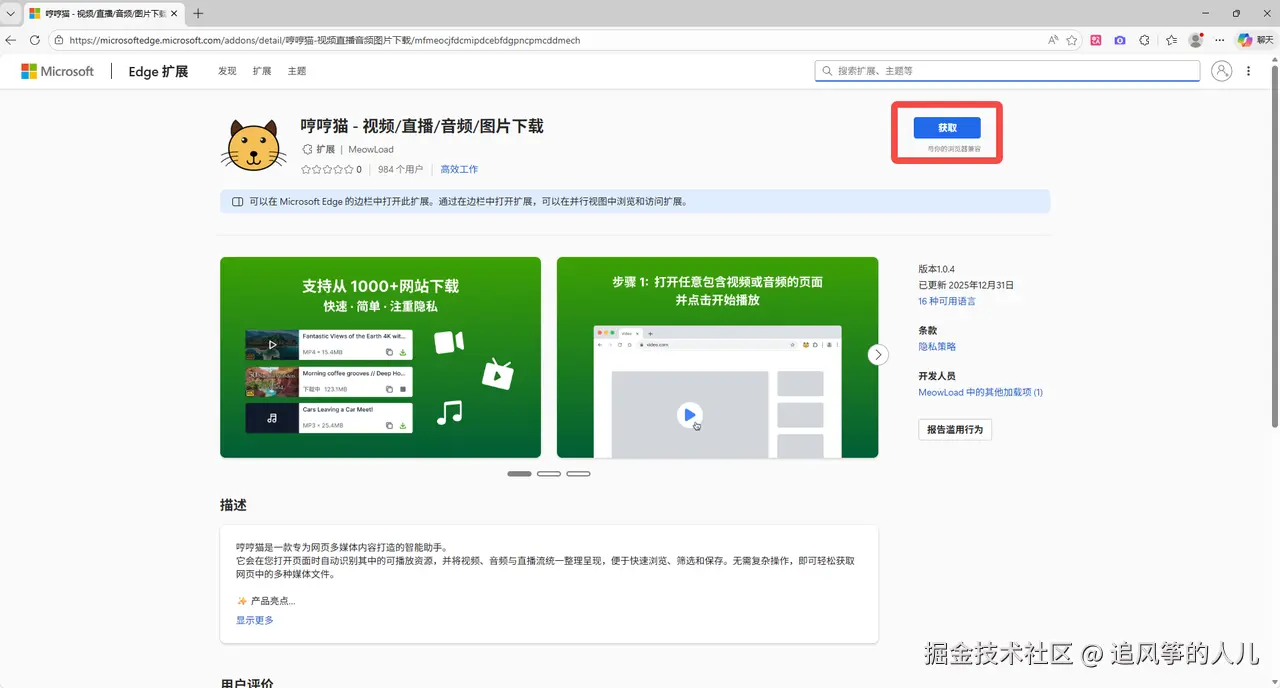Click the 获取 button
Screen dimensions: 1280x688
tap(947, 128)
